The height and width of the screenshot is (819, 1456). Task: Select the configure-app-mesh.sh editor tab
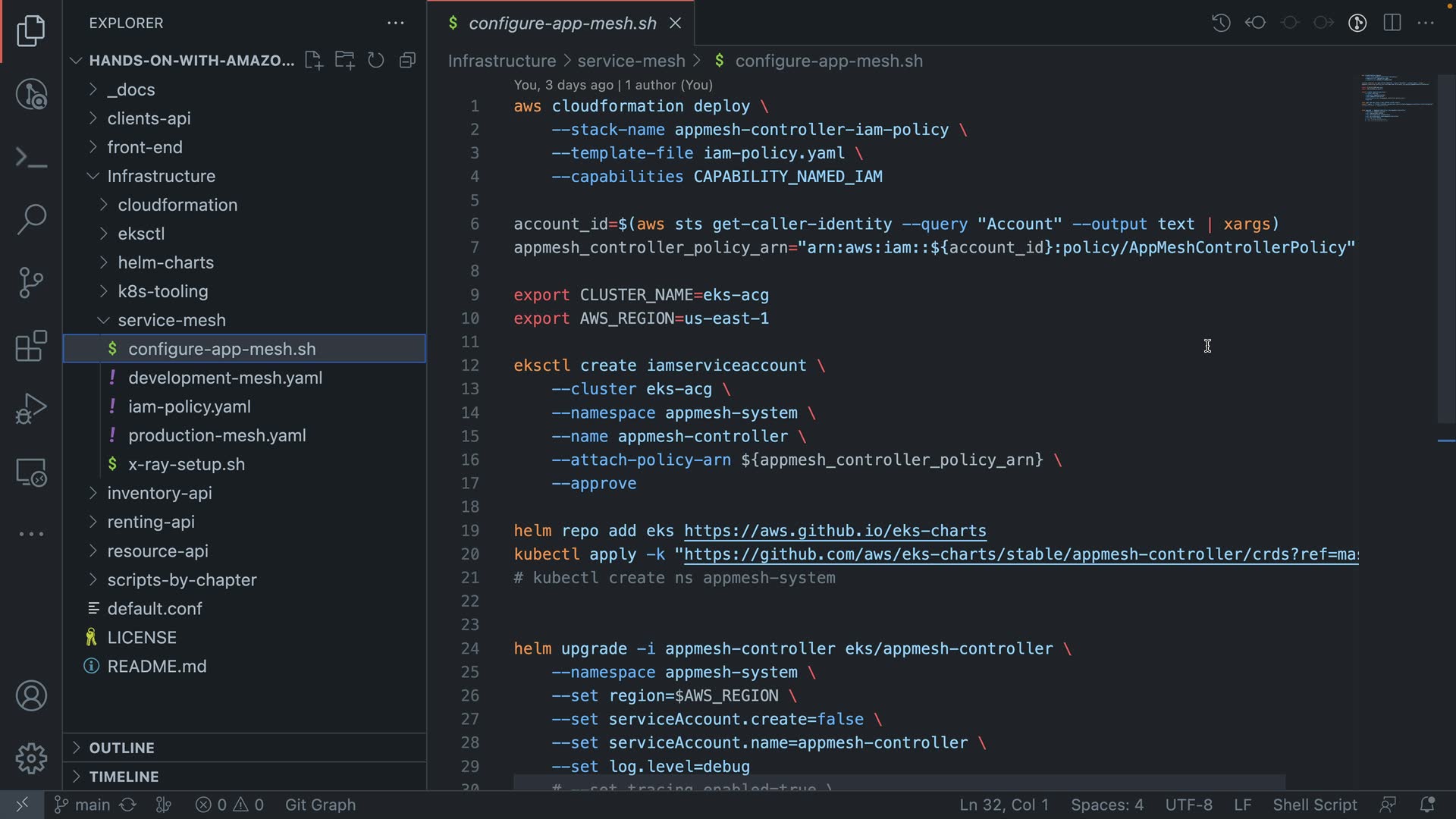(562, 24)
